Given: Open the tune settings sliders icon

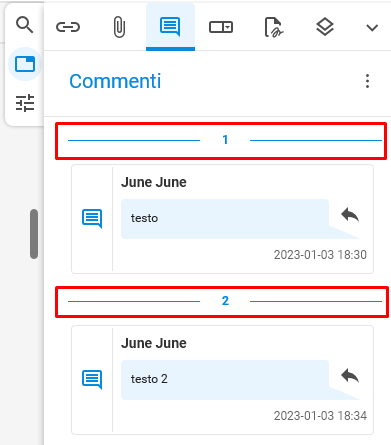Looking at the screenshot, I should (x=25, y=103).
